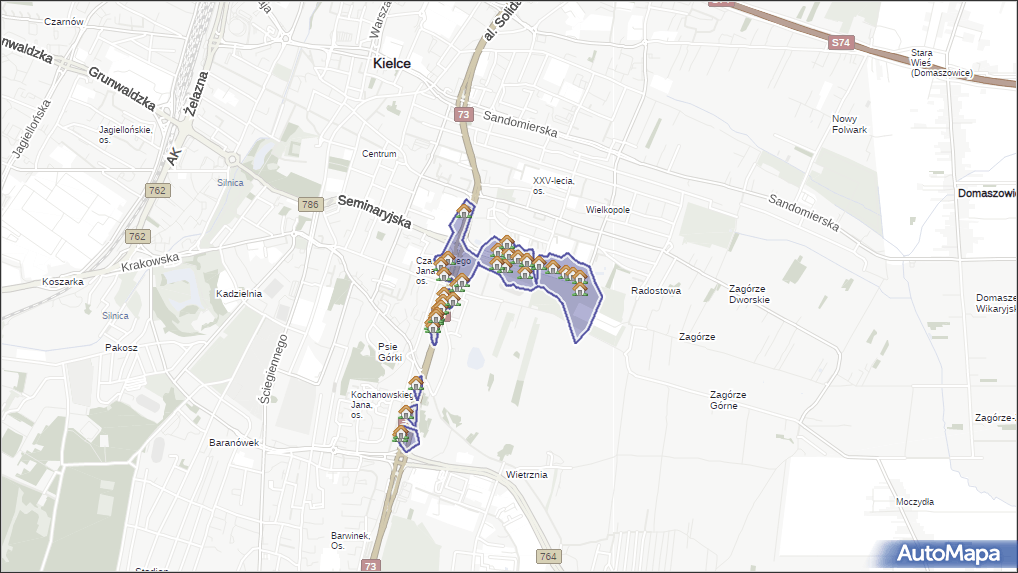The width and height of the screenshot is (1018, 573).
Task: Click the Radostowa place label
Action: pos(655,291)
